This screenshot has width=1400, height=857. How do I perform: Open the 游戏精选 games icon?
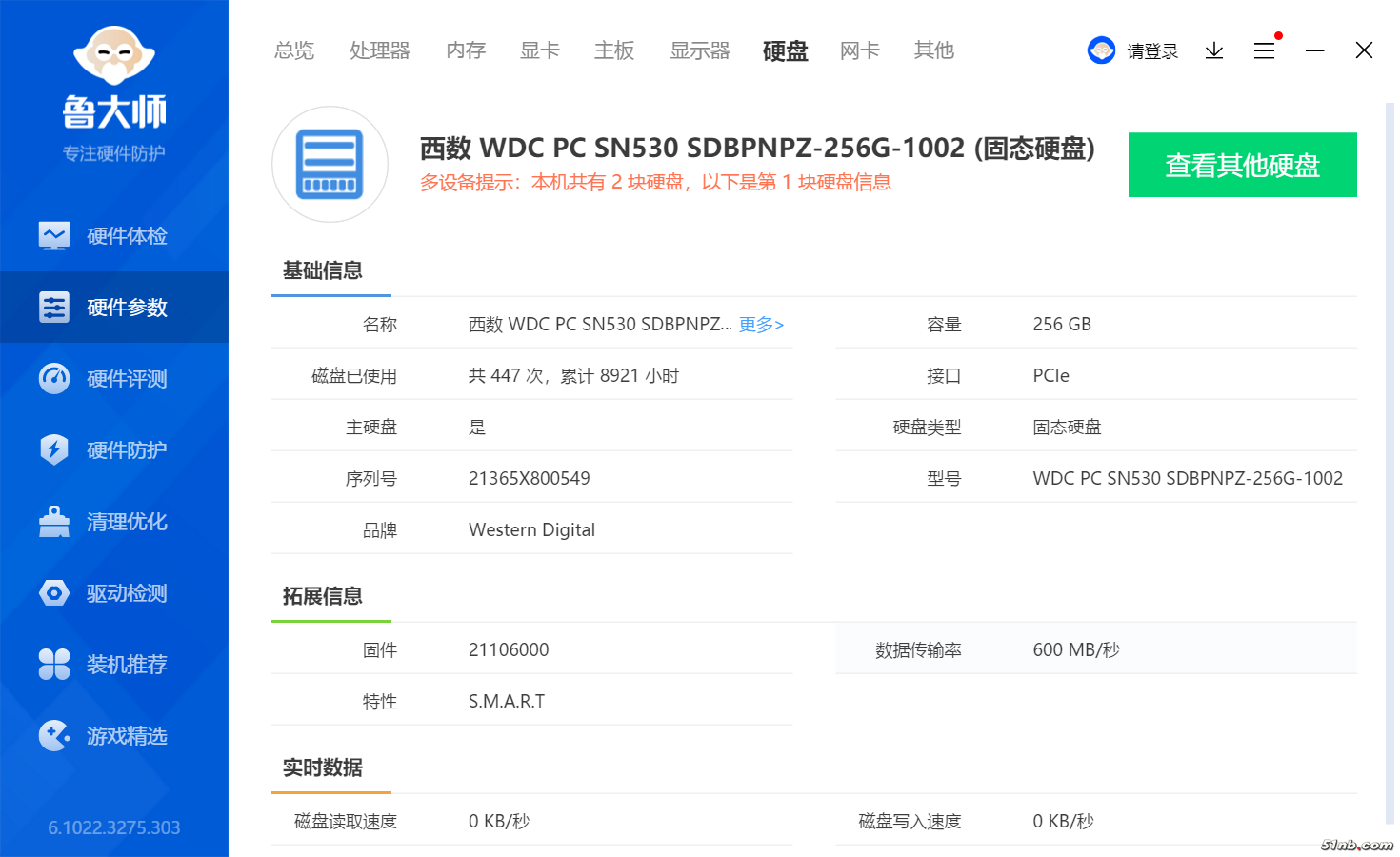coord(54,735)
